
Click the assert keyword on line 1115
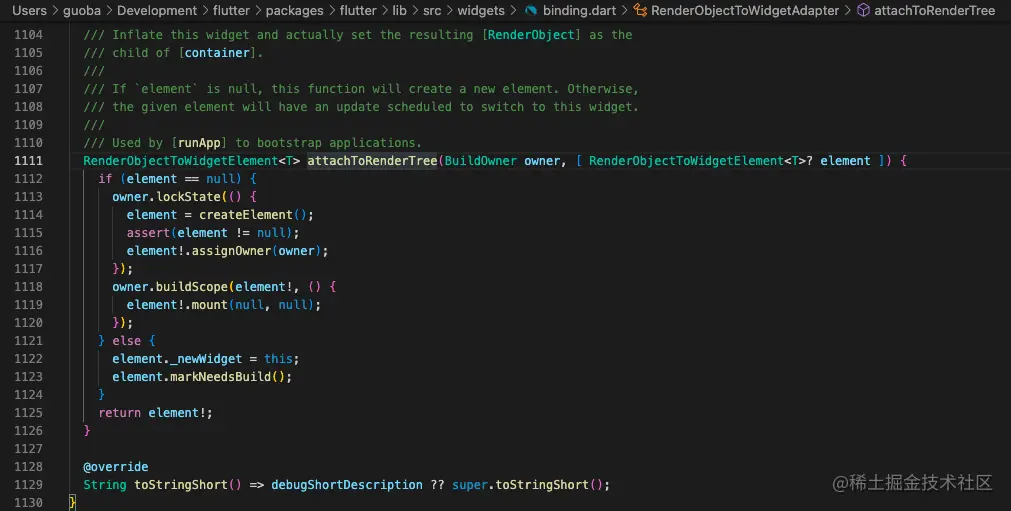pyautogui.click(x=148, y=233)
